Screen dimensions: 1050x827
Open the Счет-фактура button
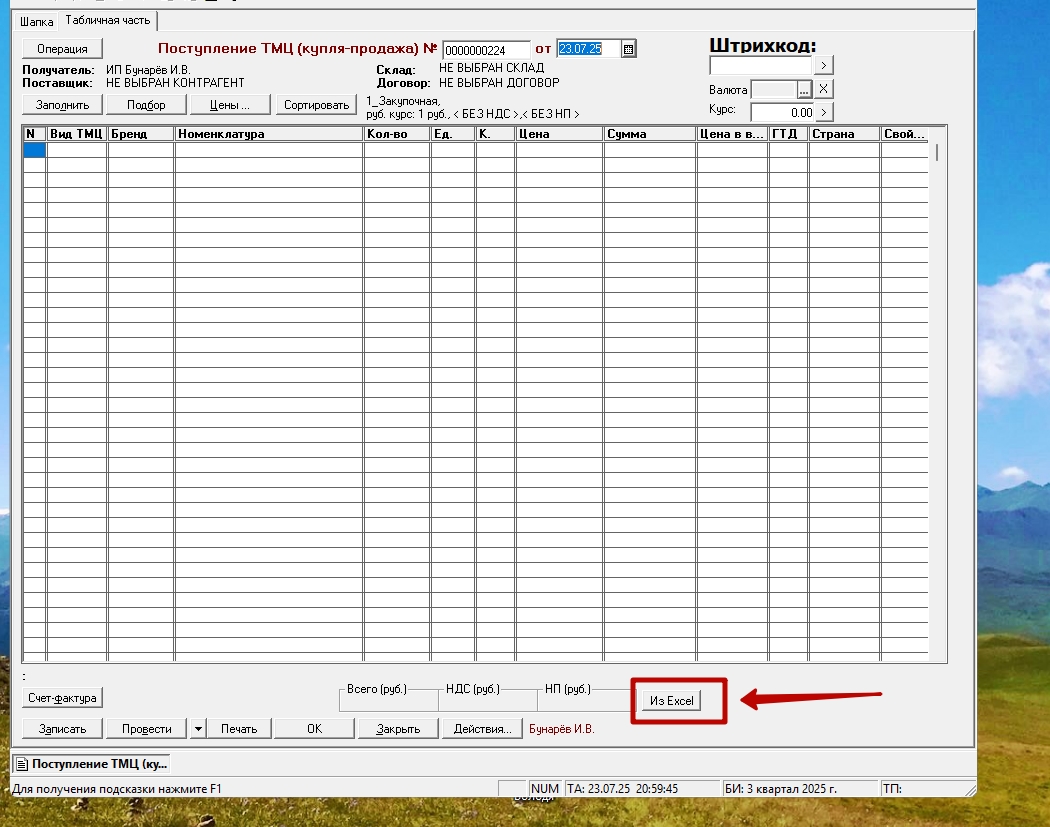62,698
